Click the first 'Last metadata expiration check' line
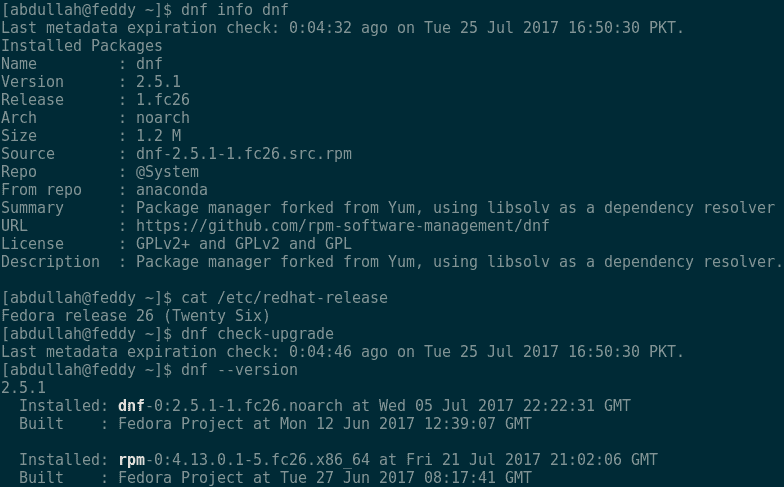Viewport: 784px width, 487px height. click(x=342, y=27)
